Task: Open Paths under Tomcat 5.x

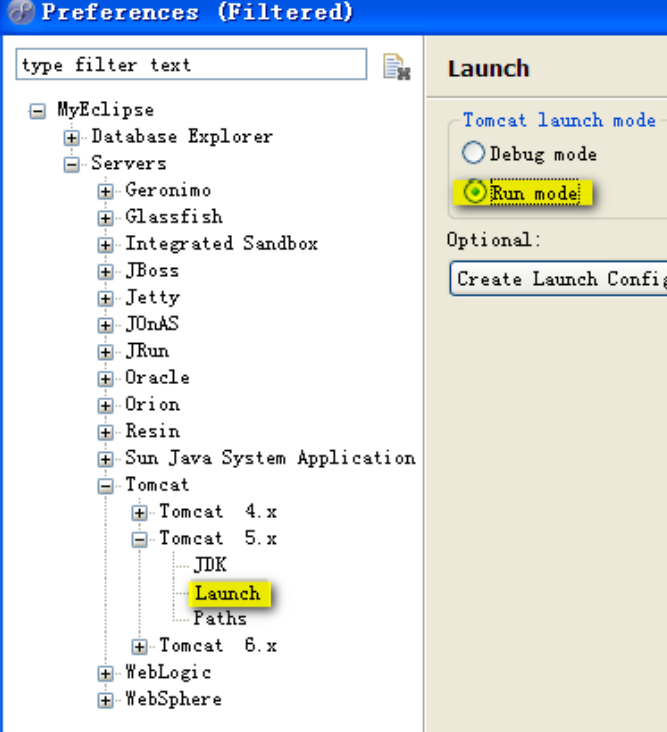Action: (x=220, y=619)
